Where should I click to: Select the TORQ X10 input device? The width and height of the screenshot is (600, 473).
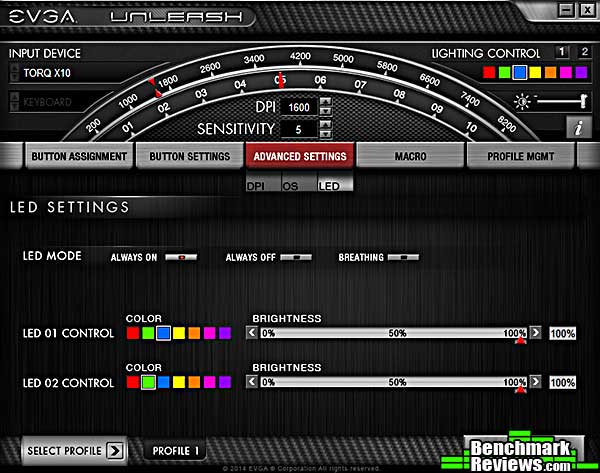[70, 73]
